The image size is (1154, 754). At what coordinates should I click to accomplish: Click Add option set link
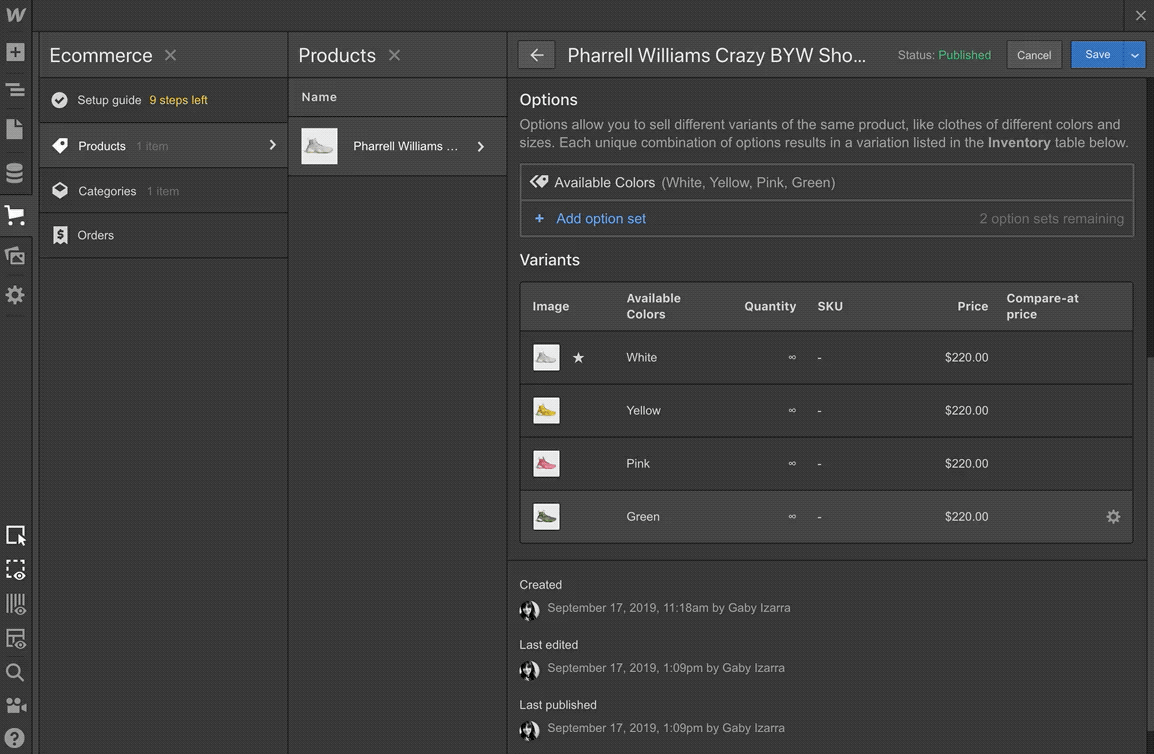[x=601, y=219]
